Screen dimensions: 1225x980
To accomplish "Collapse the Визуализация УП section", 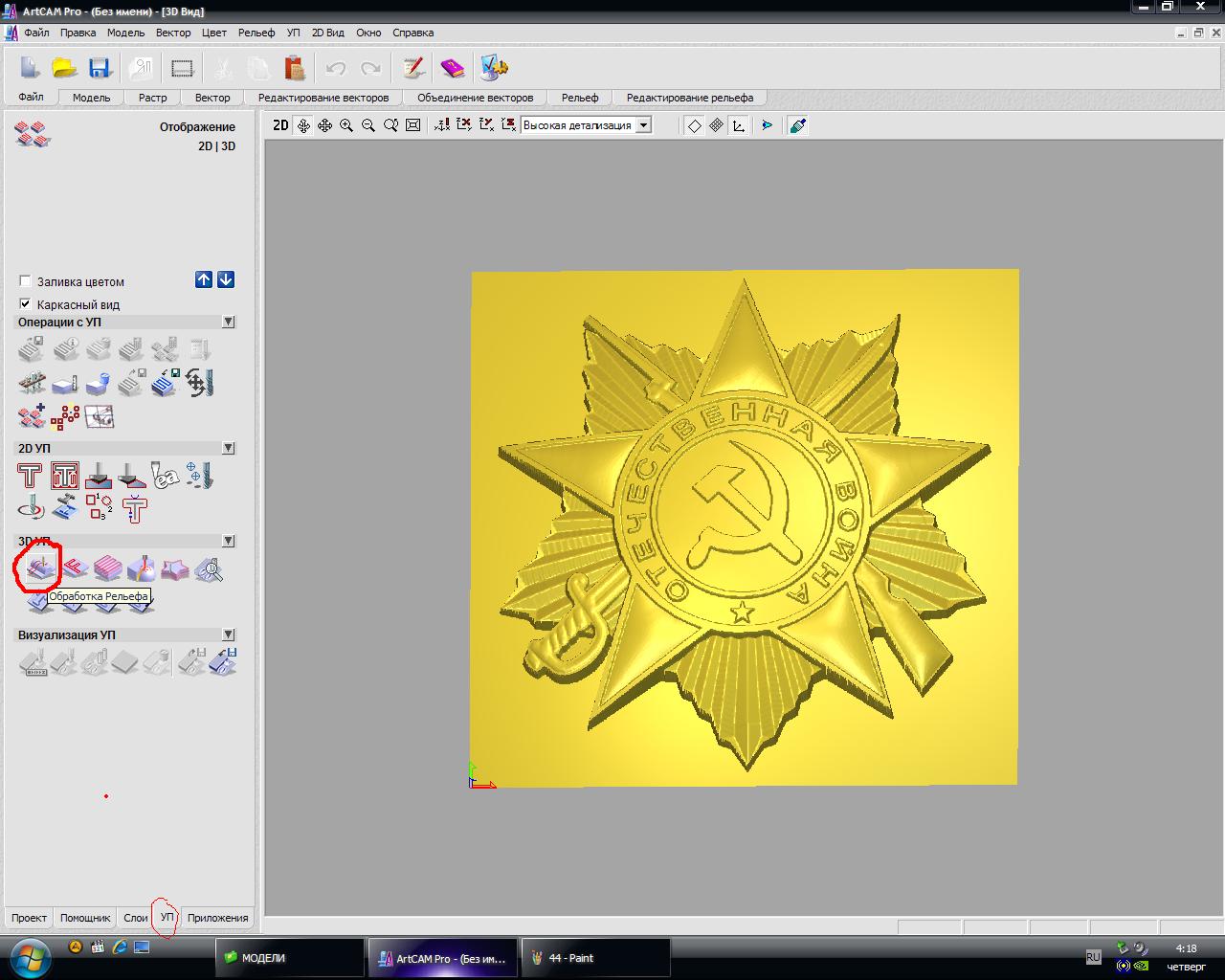I will tap(228, 635).
